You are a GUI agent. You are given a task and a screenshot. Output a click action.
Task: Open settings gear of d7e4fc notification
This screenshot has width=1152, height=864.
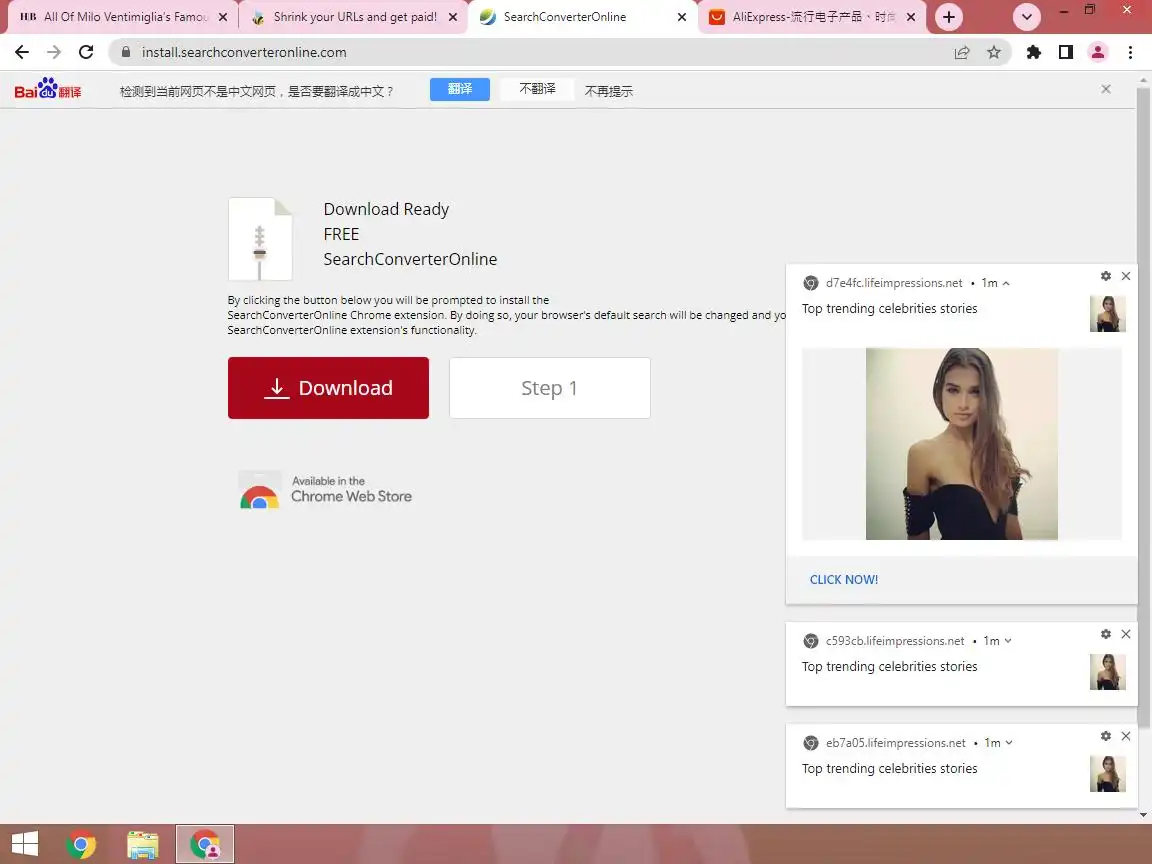(1106, 276)
